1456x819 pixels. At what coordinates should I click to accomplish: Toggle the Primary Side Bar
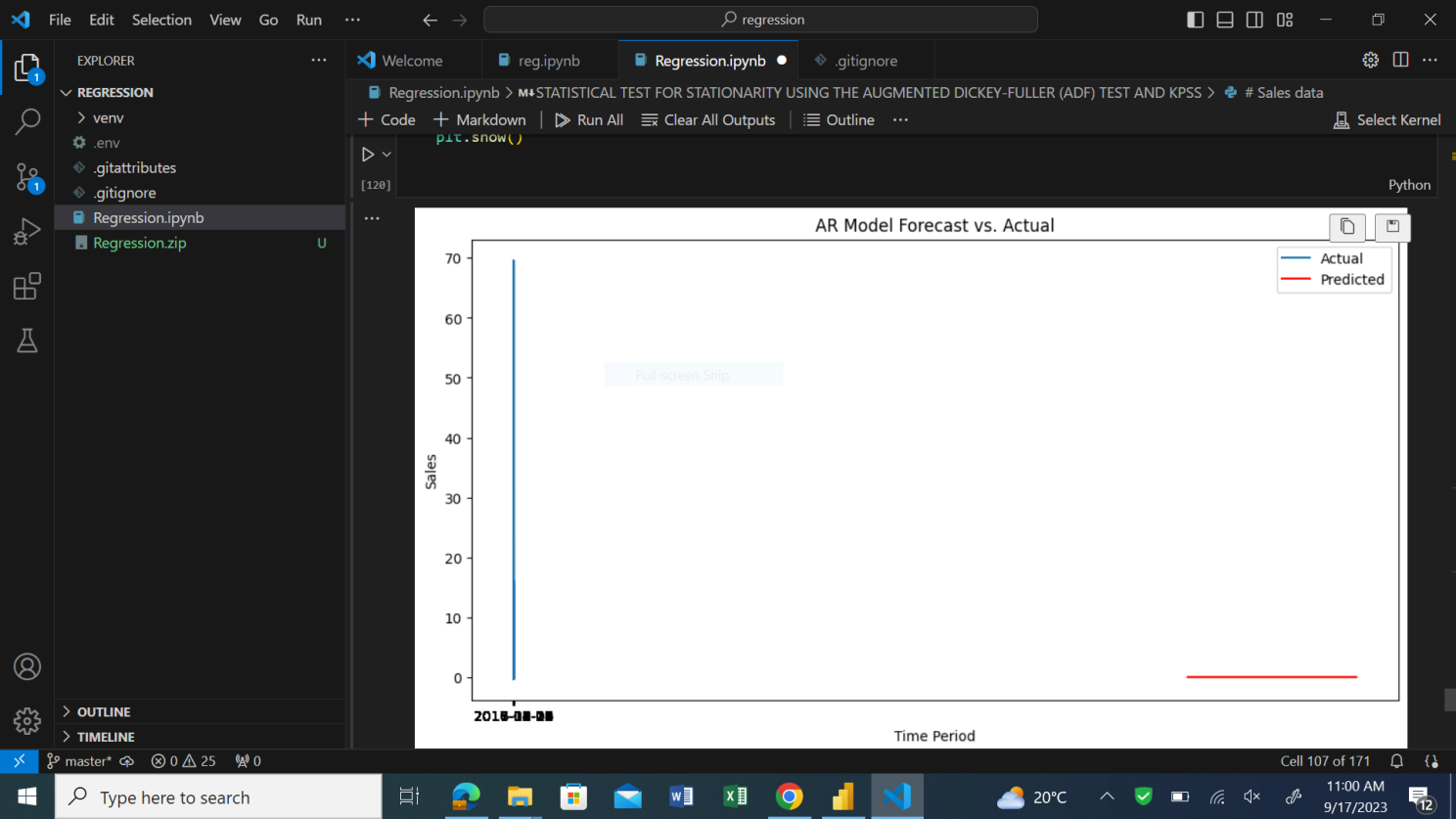[1195, 19]
